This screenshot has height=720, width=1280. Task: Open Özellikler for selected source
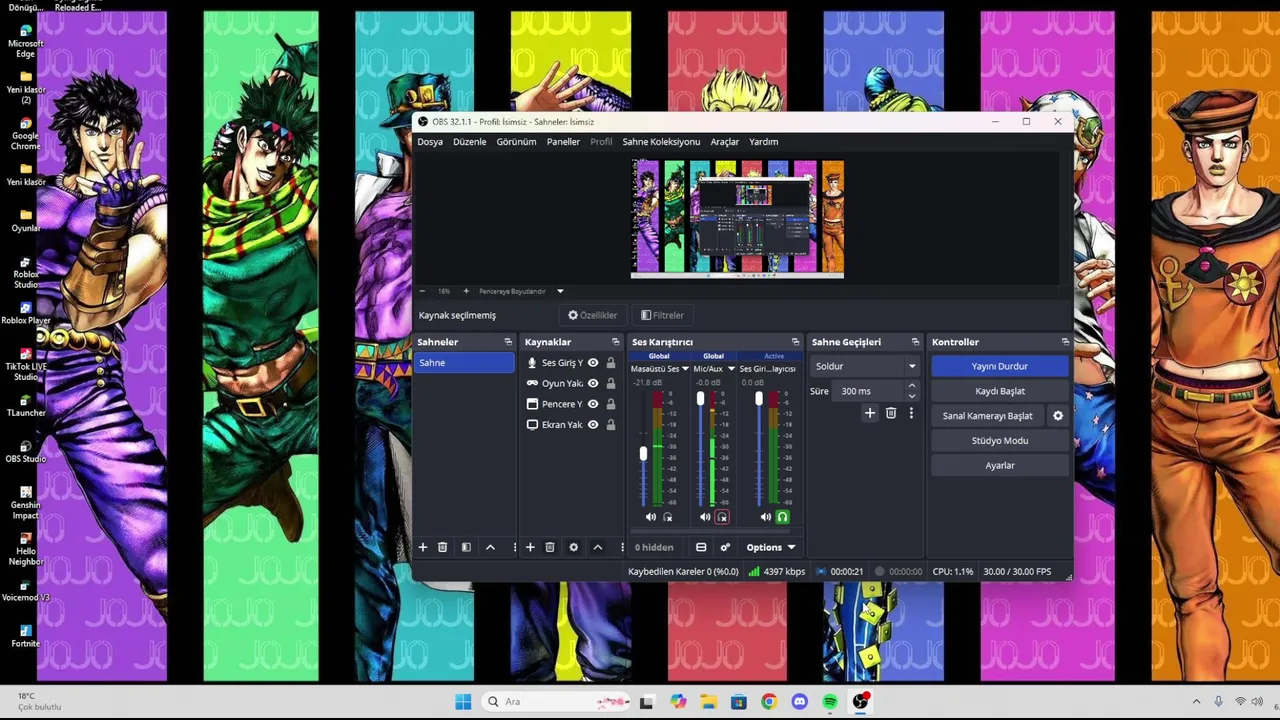tap(593, 315)
